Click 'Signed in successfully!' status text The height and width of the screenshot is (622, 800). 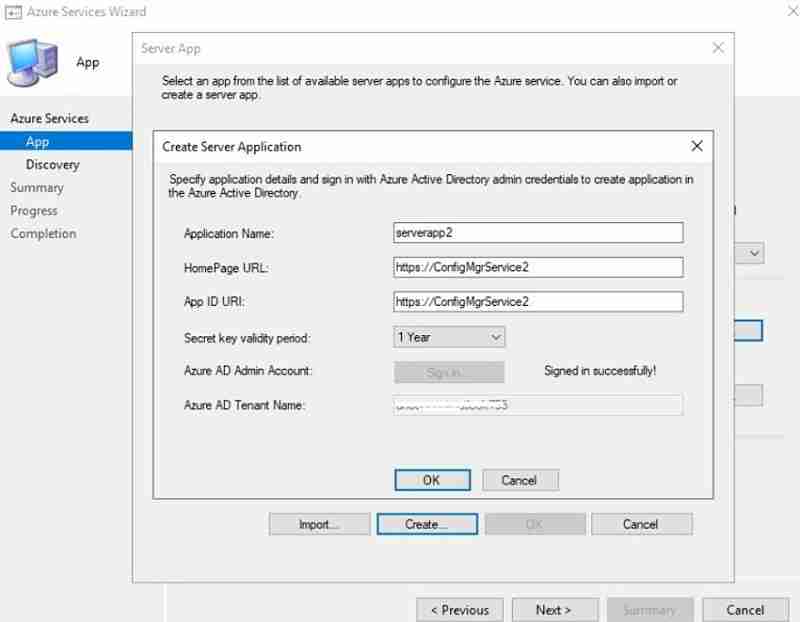[x=600, y=371]
